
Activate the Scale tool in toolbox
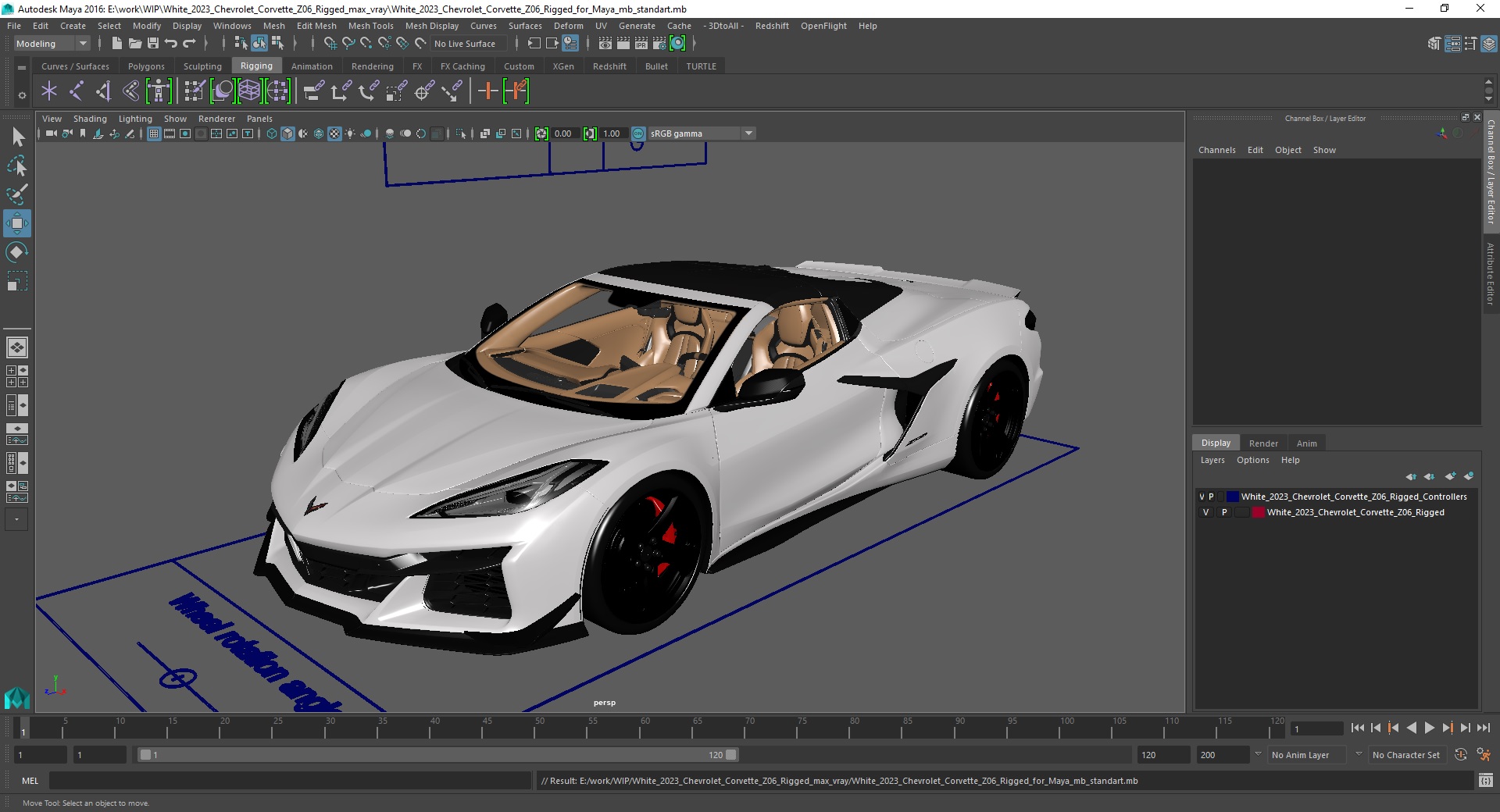coord(17,281)
